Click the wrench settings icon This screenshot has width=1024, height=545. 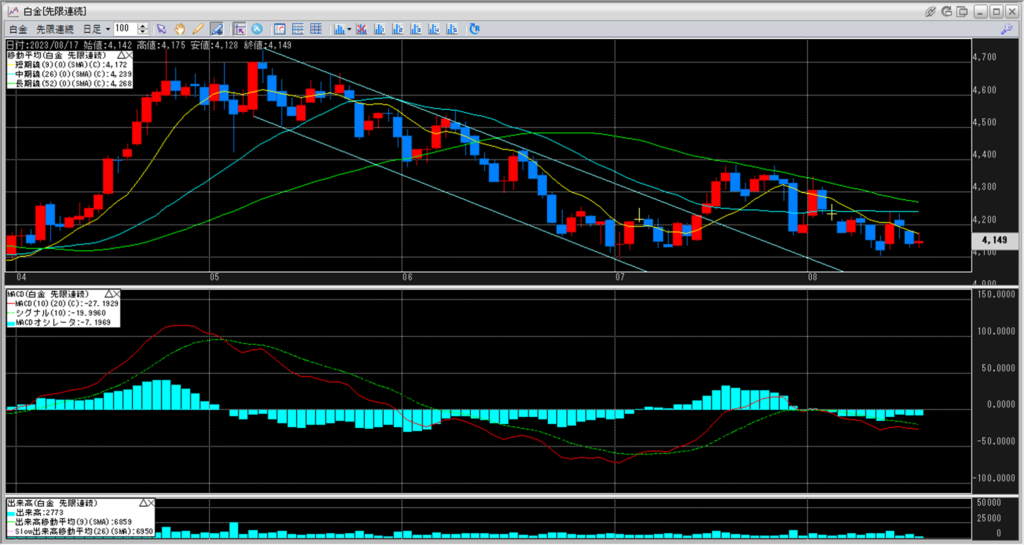[x=1004, y=29]
